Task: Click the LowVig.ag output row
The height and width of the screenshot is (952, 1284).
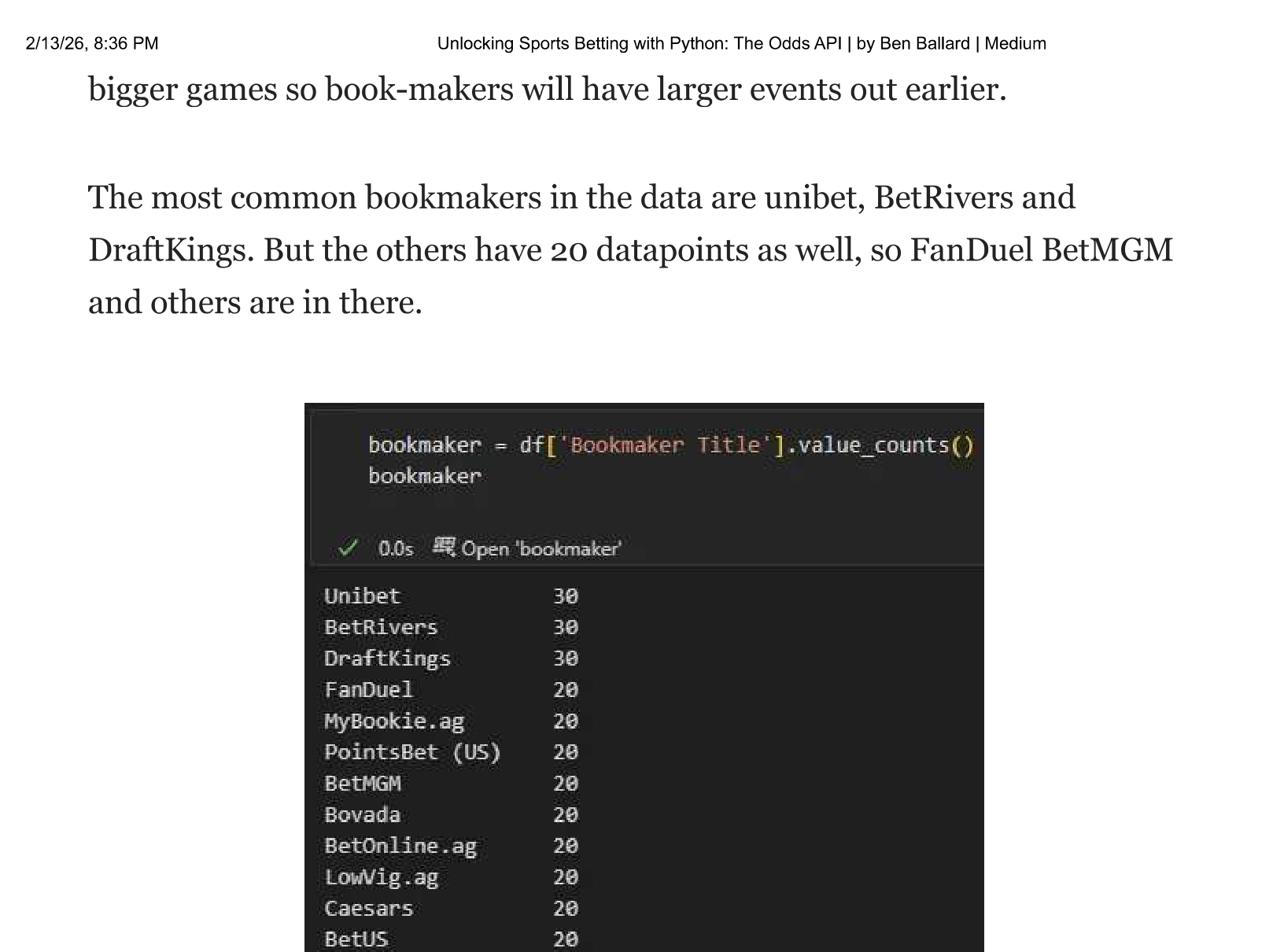Action: point(381,877)
